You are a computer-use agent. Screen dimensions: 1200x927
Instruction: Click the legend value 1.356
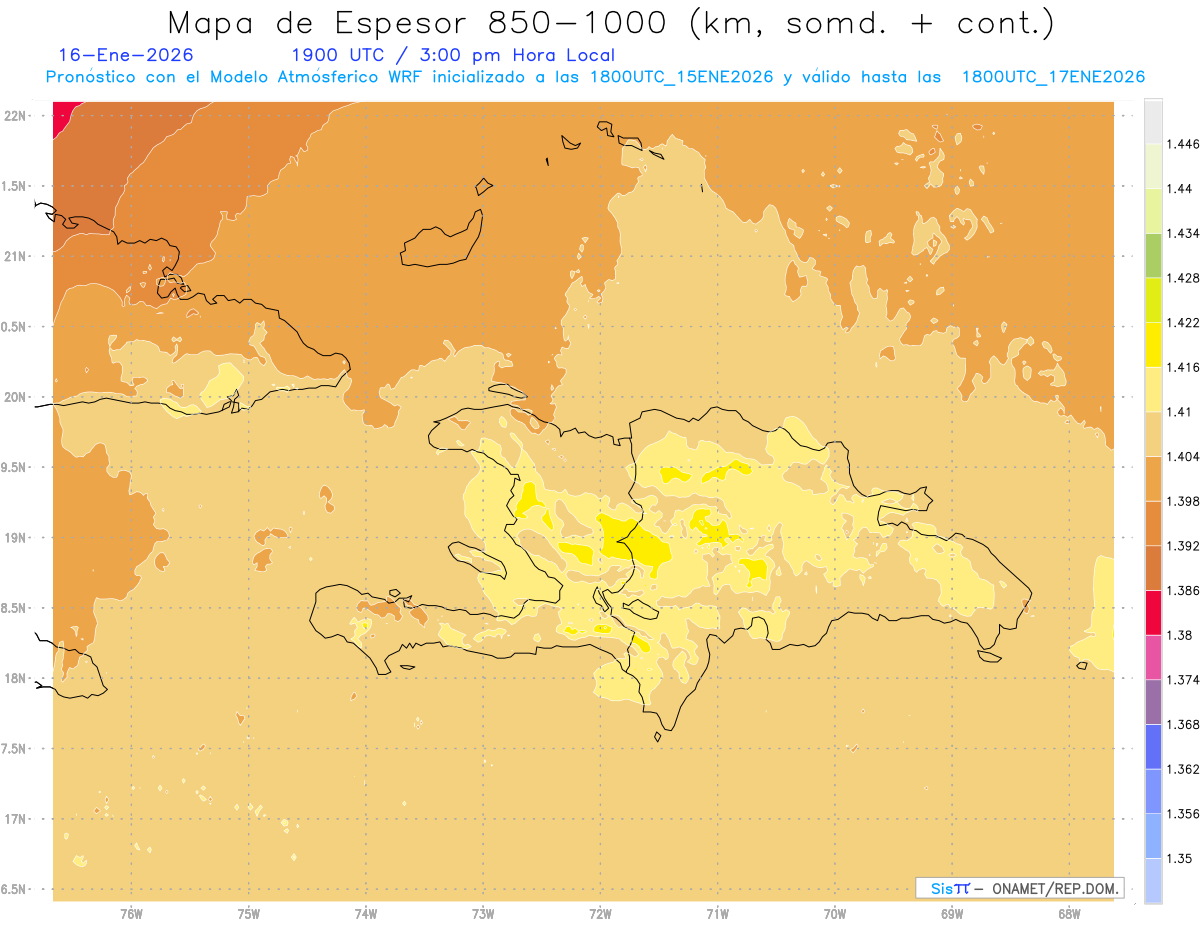pos(1182,814)
